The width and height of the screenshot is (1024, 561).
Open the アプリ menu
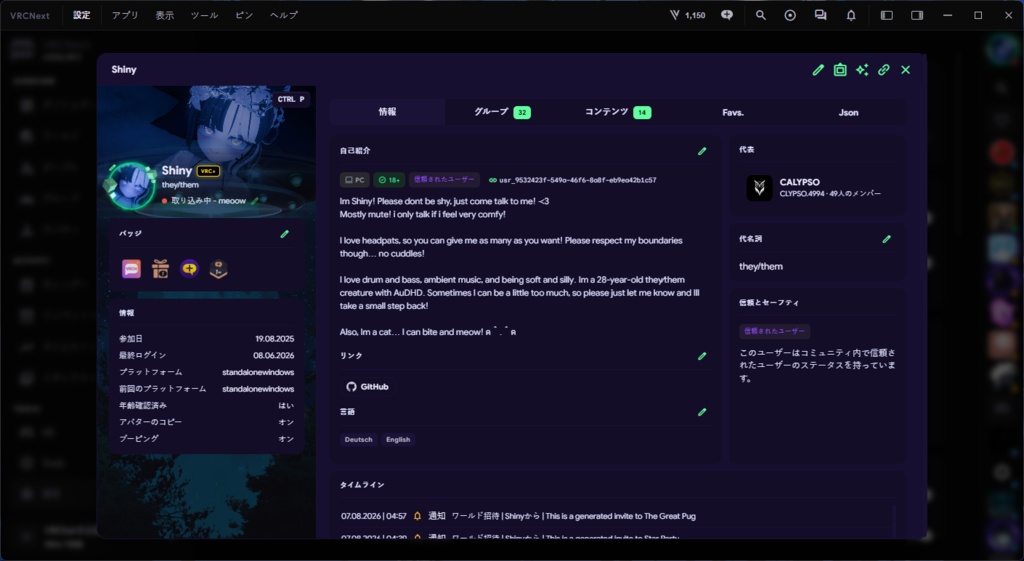[125, 15]
